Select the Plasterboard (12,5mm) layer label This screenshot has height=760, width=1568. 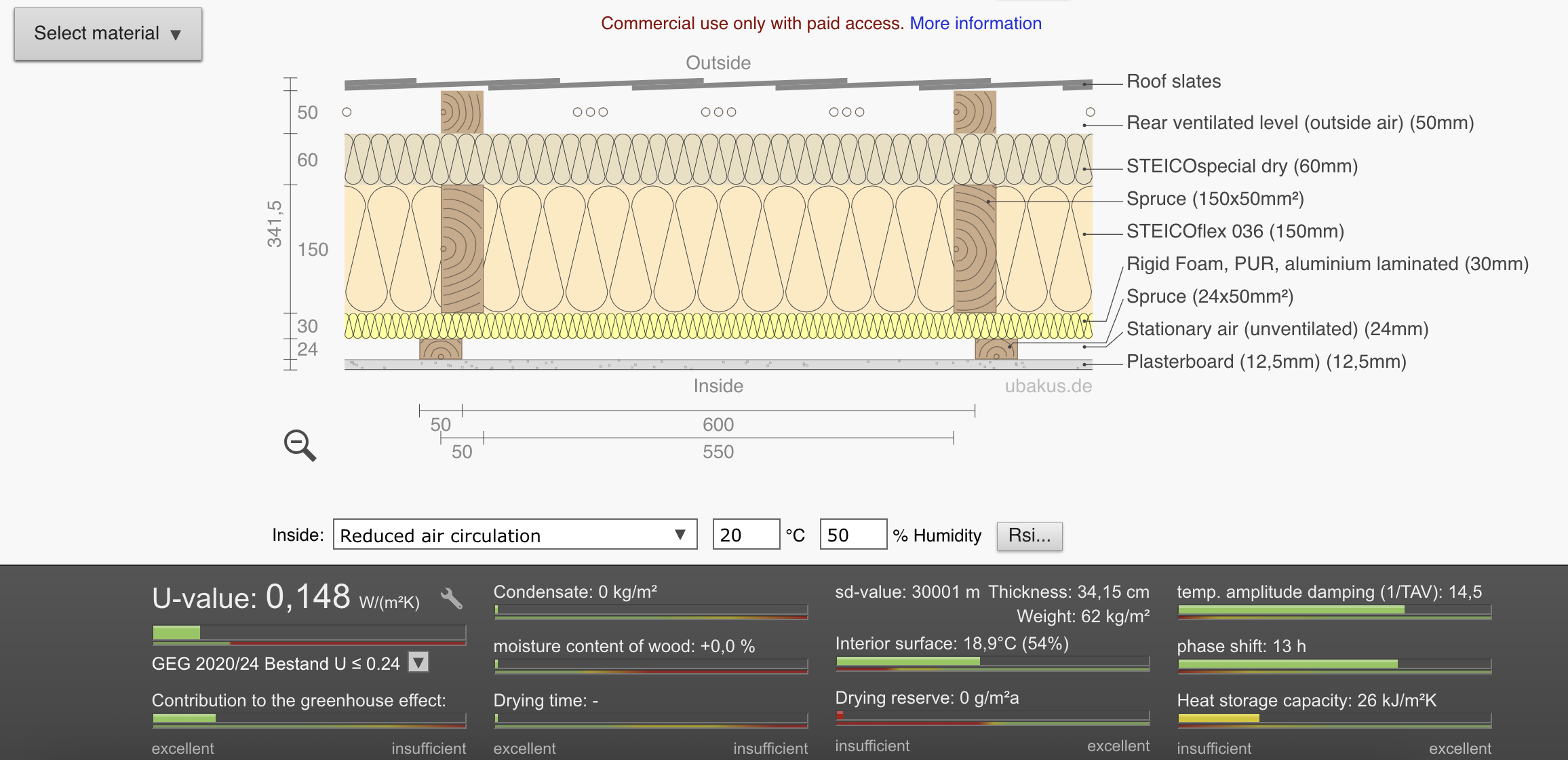pos(1266,362)
